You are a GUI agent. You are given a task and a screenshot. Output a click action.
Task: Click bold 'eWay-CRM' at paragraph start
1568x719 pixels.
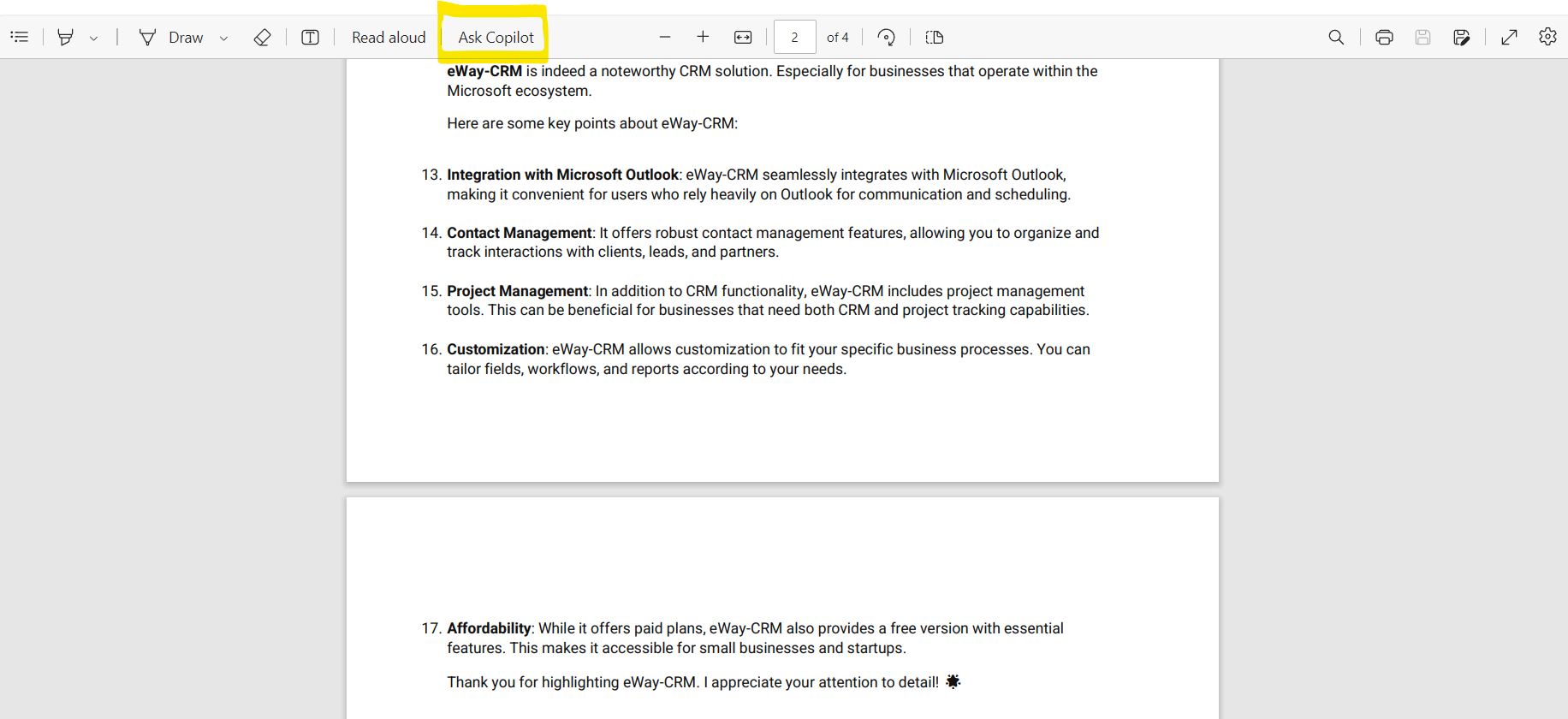point(484,71)
